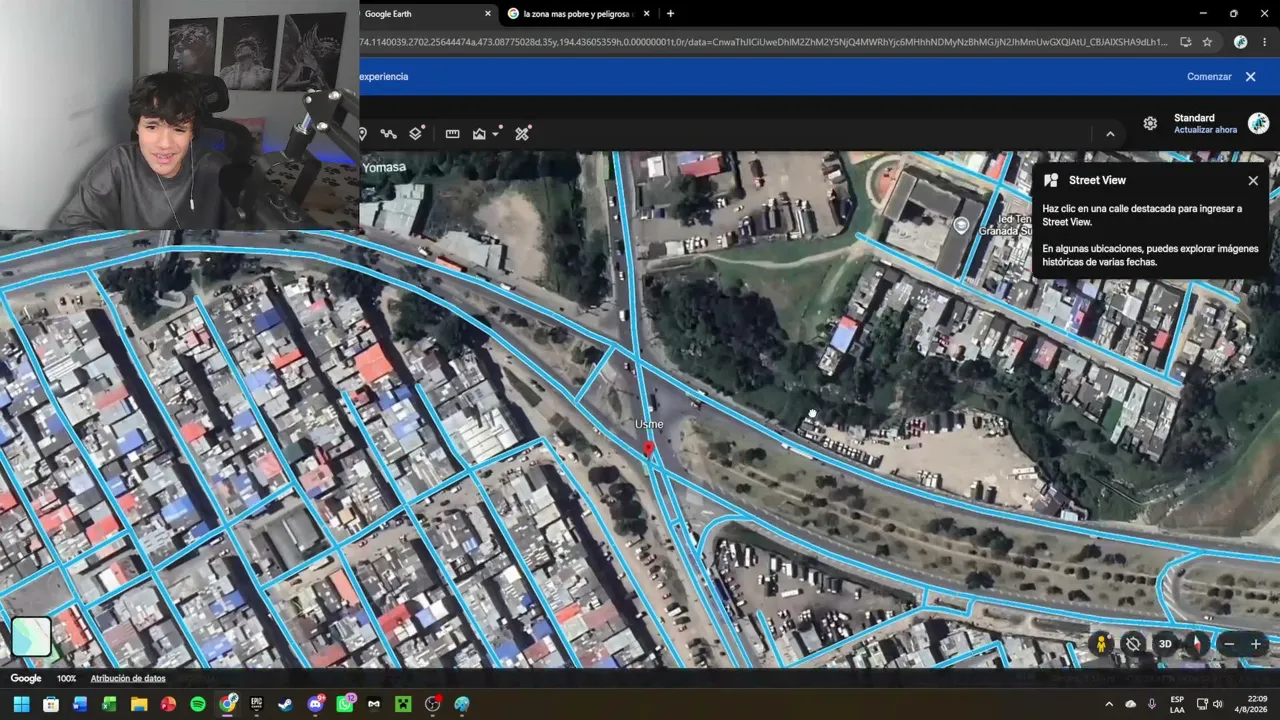This screenshot has height=720, width=1280.
Task: Zoom in with the plus button
Action: [x=1256, y=644]
